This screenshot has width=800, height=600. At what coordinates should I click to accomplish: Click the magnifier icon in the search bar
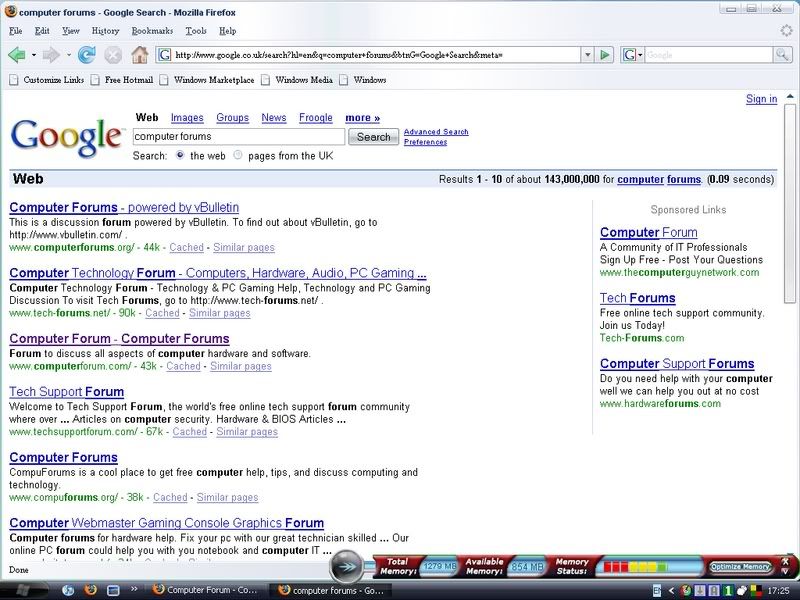784,56
